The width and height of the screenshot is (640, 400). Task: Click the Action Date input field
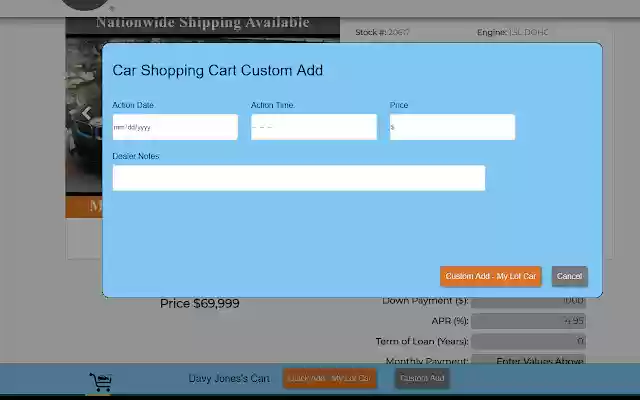coord(175,127)
